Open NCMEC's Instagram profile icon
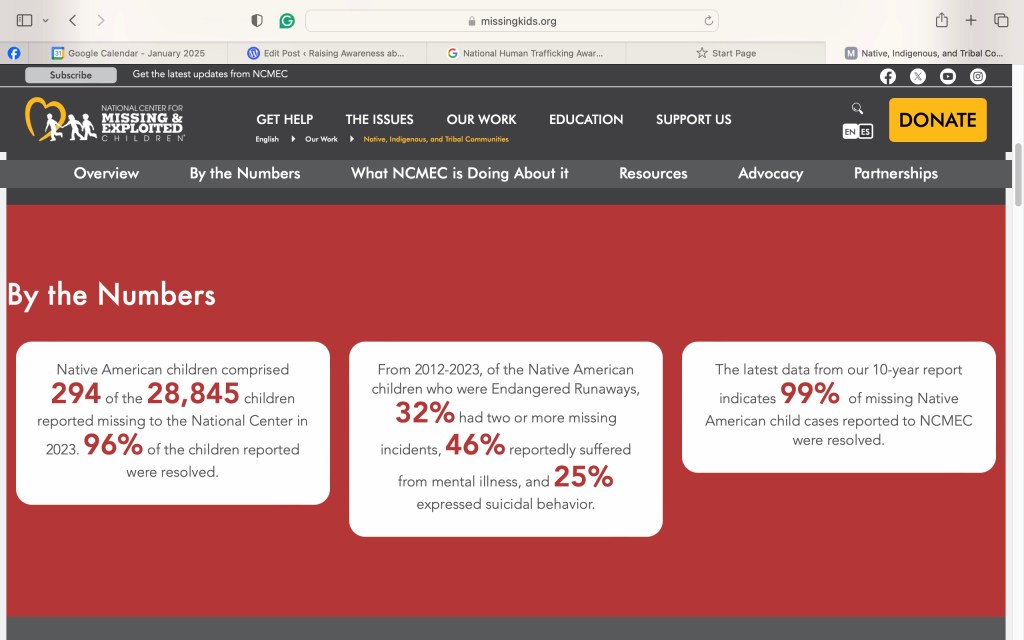Viewport: 1024px width, 640px height. pyautogui.click(x=978, y=76)
